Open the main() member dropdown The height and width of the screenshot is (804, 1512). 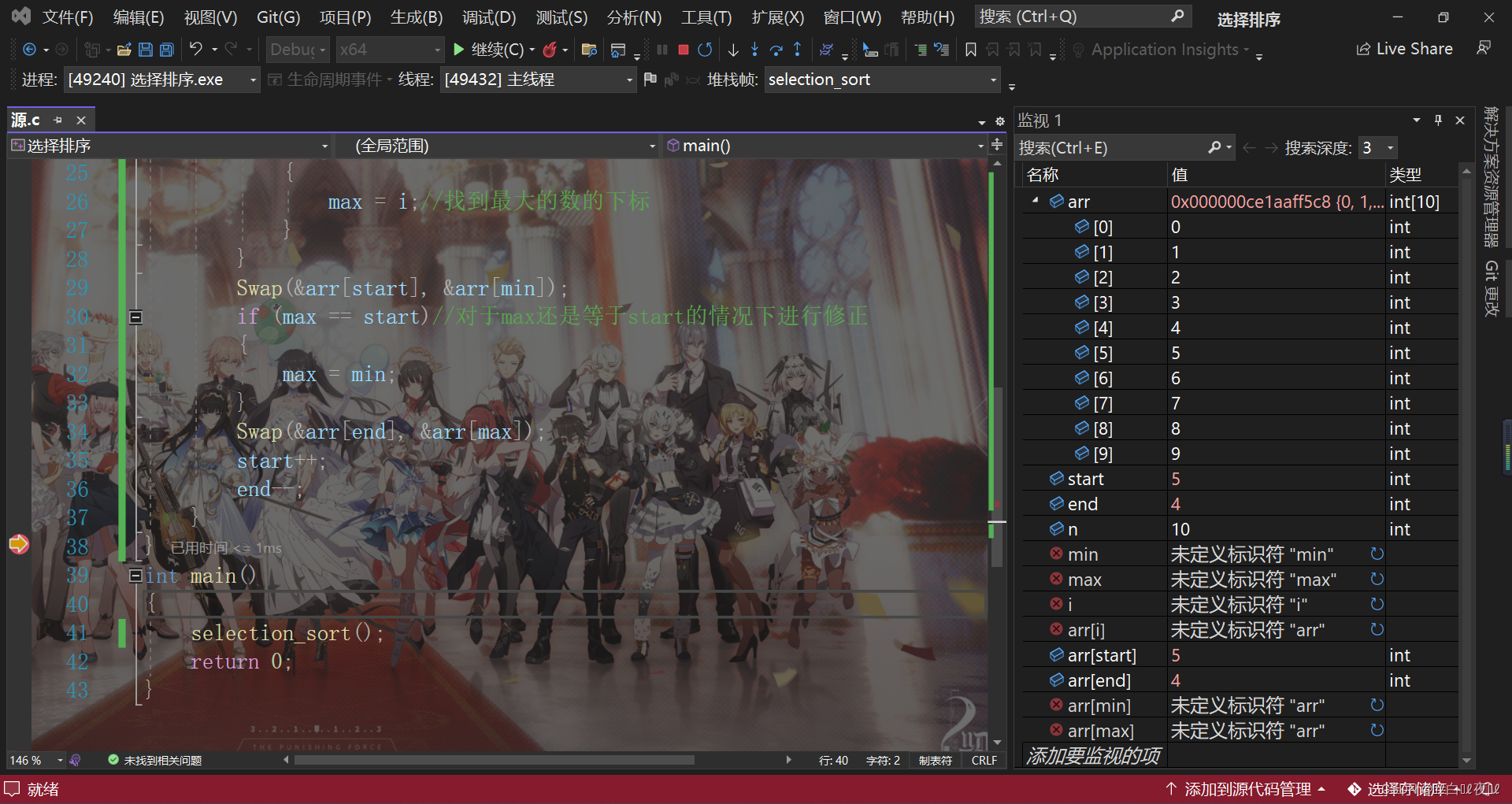[x=825, y=146]
